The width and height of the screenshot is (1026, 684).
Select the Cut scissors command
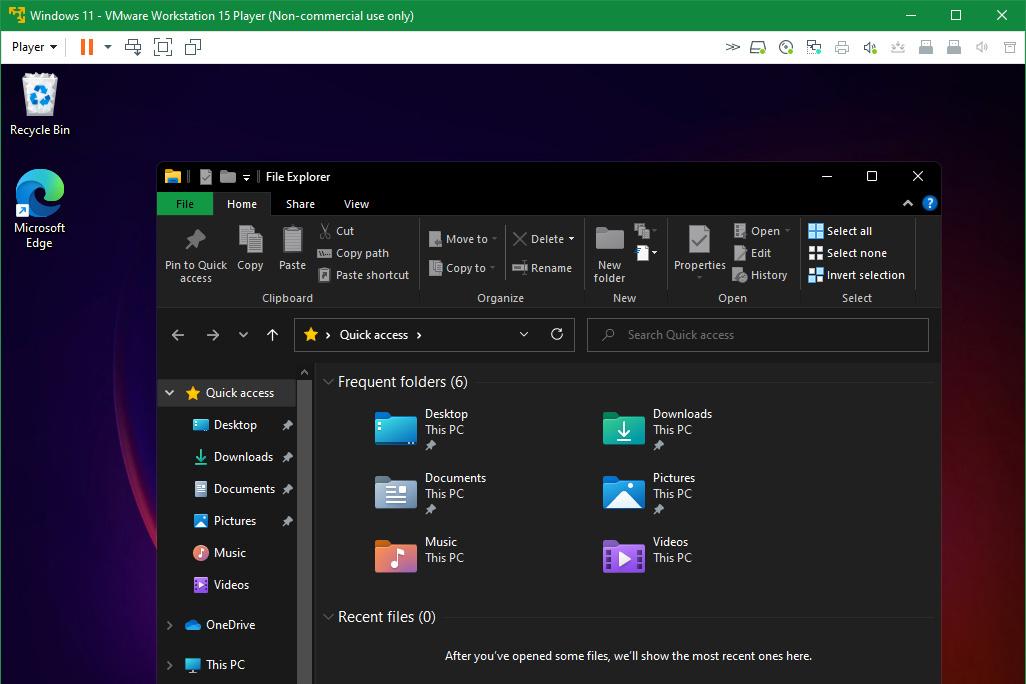pos(336,230)
